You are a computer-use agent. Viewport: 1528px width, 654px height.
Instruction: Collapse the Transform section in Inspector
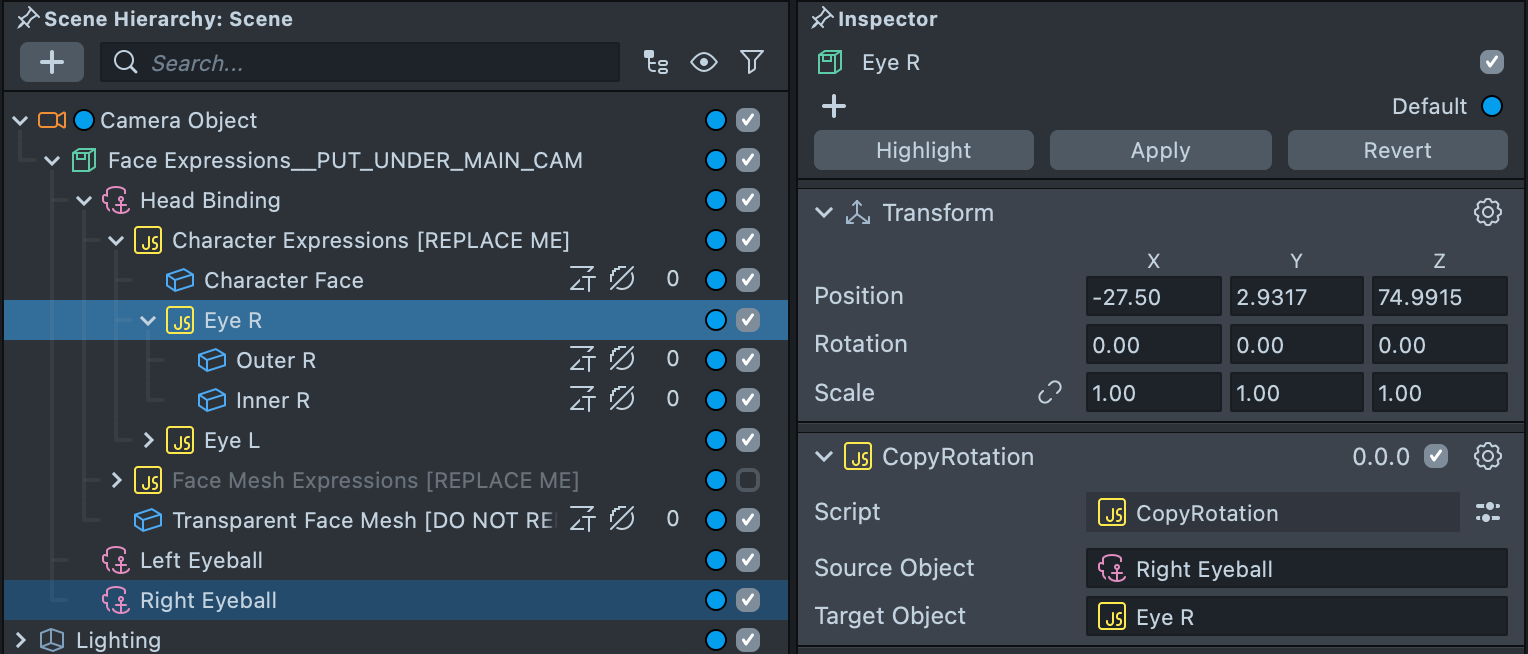[824, 212]
